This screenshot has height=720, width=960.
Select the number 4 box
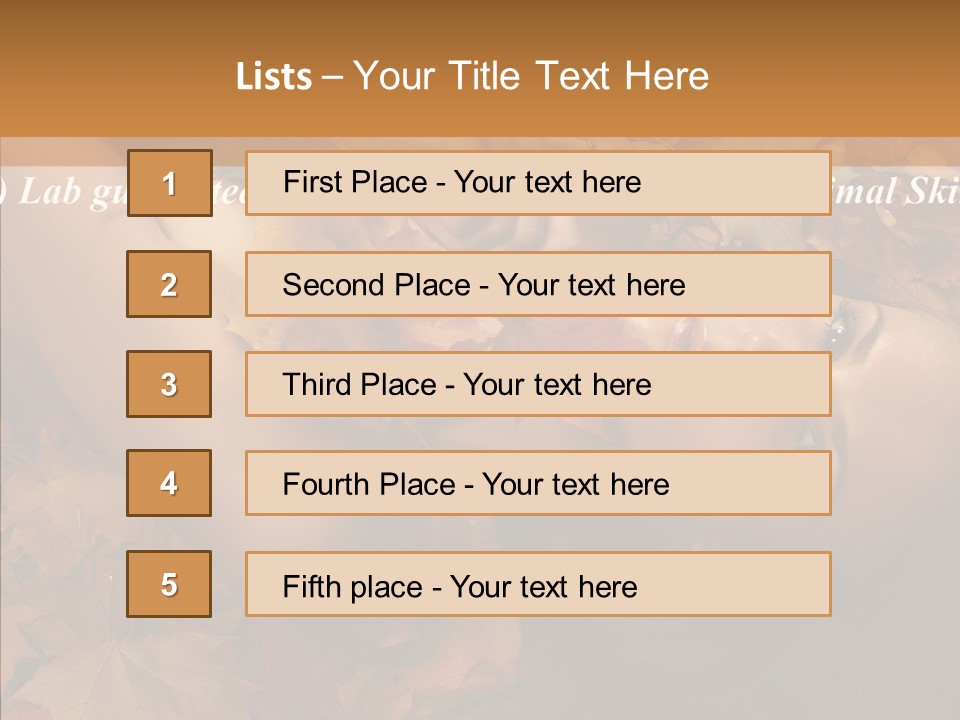(x=169, y=483)
